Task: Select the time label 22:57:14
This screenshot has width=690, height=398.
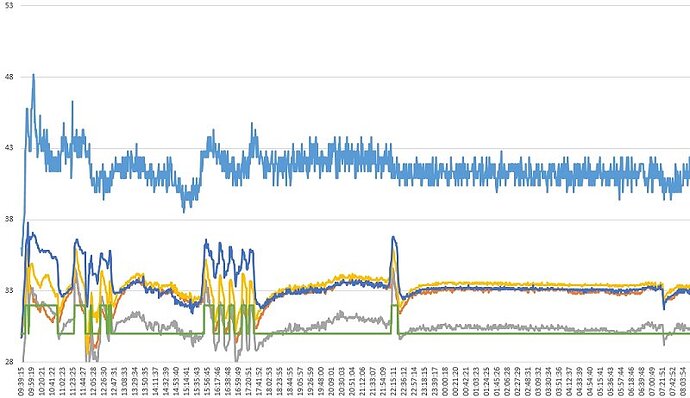Action: click(414, 382)
